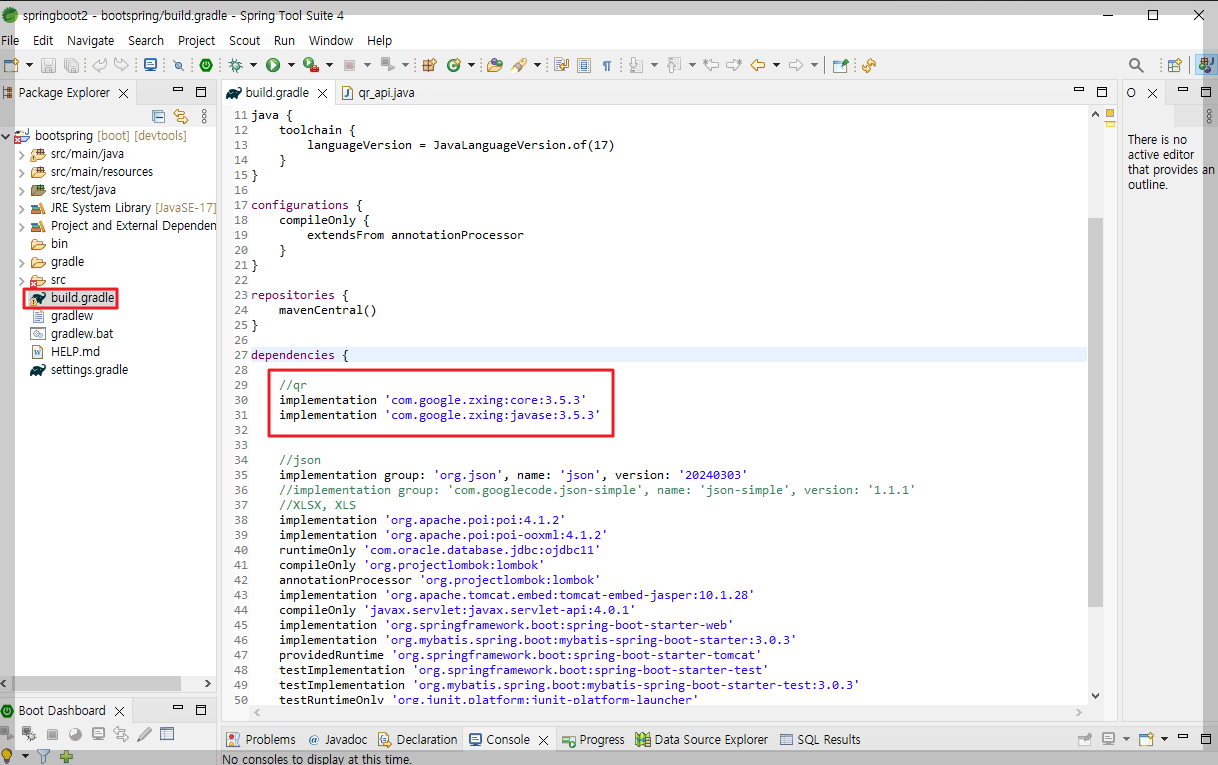Click the Search flashlight toolbar icon
The width and height of the screenshot is (1218, 765).
(518, 65)
